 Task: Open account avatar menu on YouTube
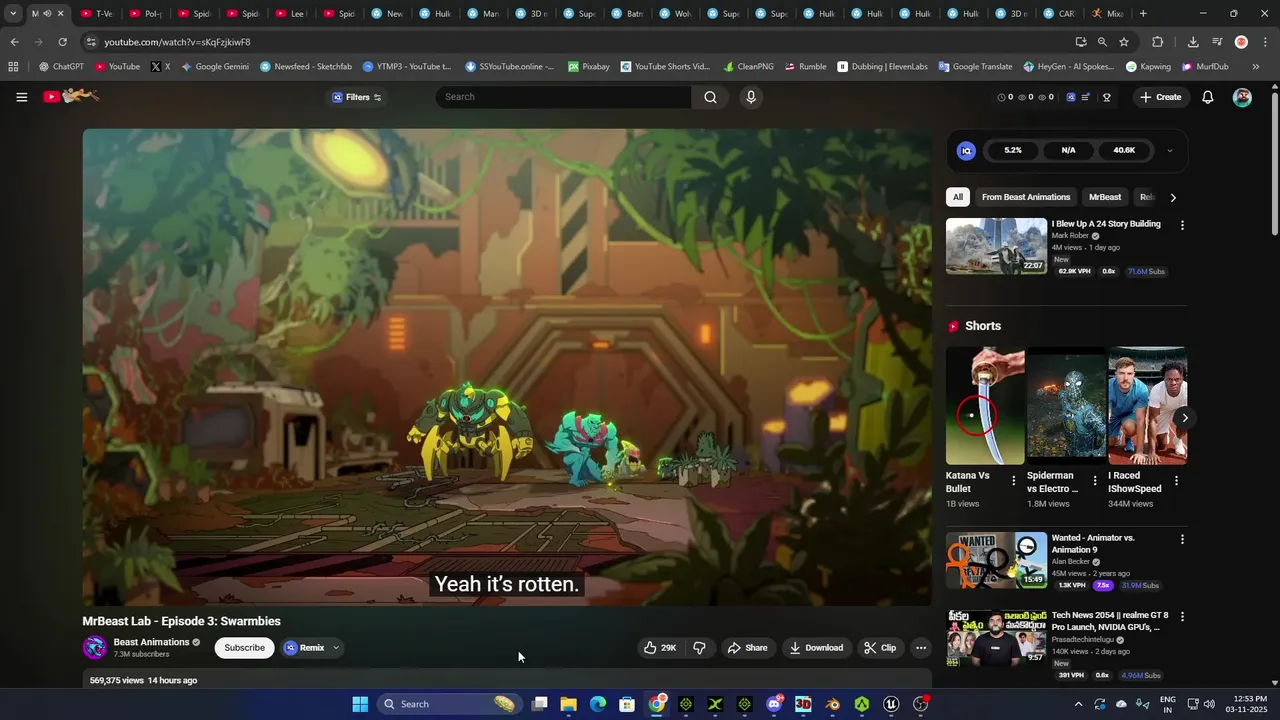pos(1242,97)
